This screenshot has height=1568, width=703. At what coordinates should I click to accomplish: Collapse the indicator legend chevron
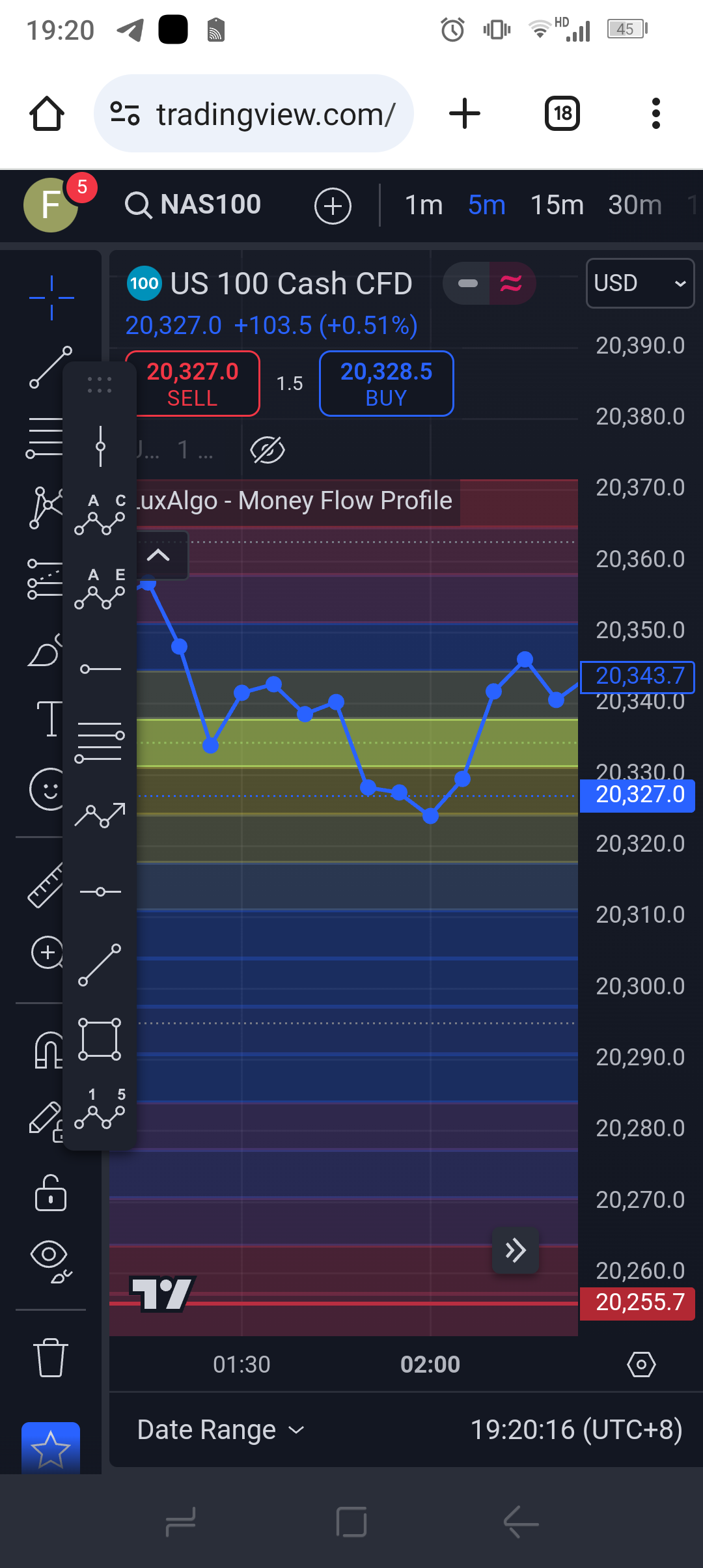[x=158, y=555]
